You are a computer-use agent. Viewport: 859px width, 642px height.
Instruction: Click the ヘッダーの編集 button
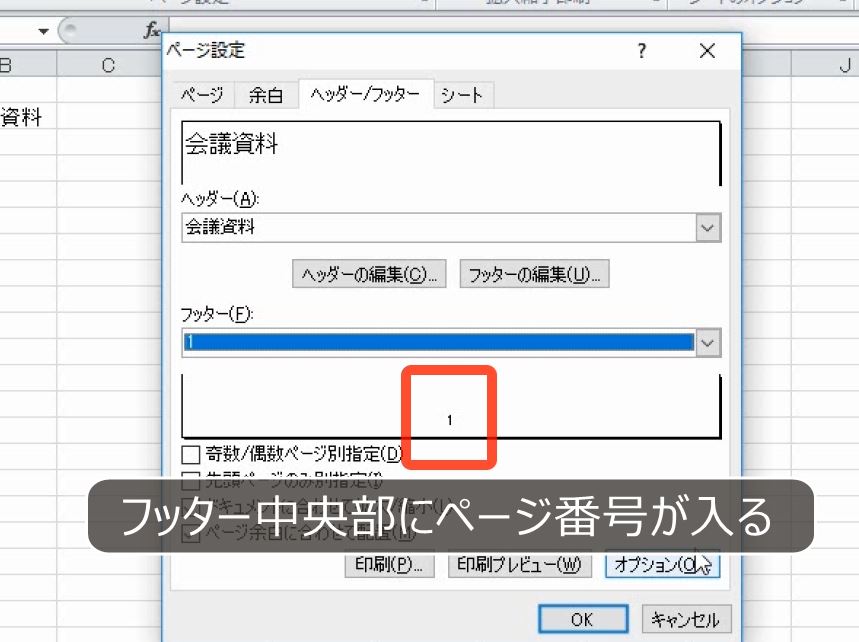point(370,274)
